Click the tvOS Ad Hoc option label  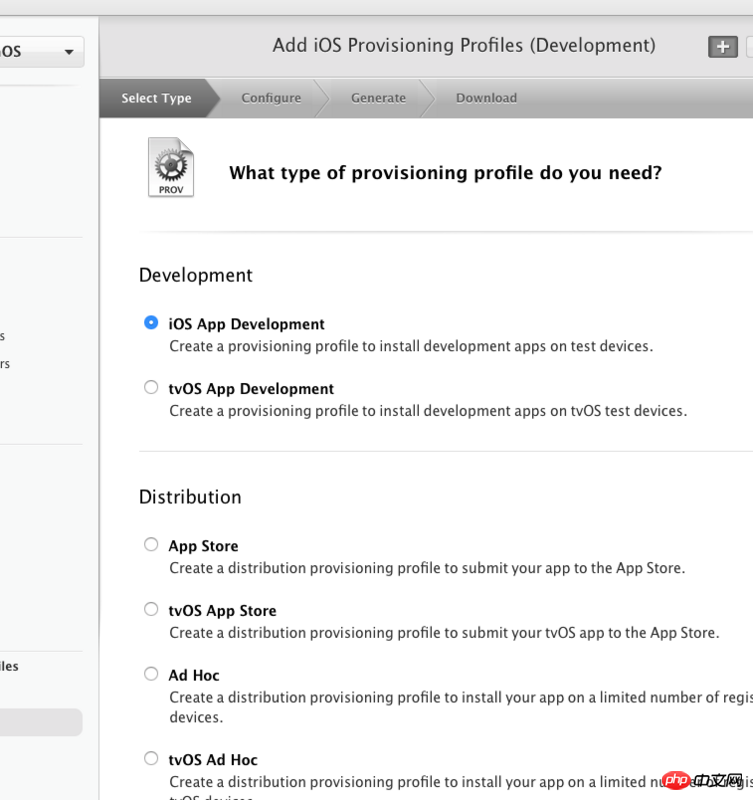click(x=213, y=760)
